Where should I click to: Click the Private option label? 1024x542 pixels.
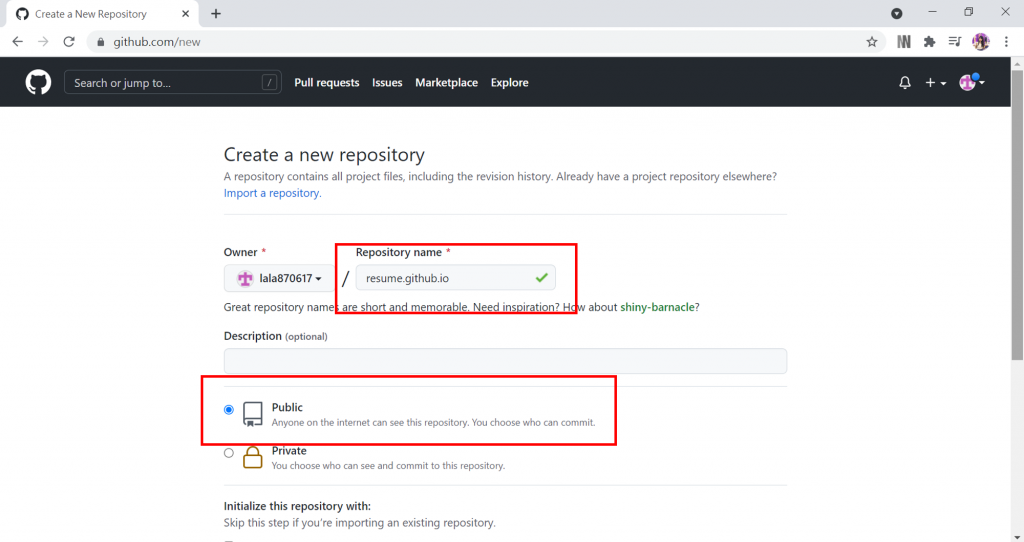click(289, 451)
